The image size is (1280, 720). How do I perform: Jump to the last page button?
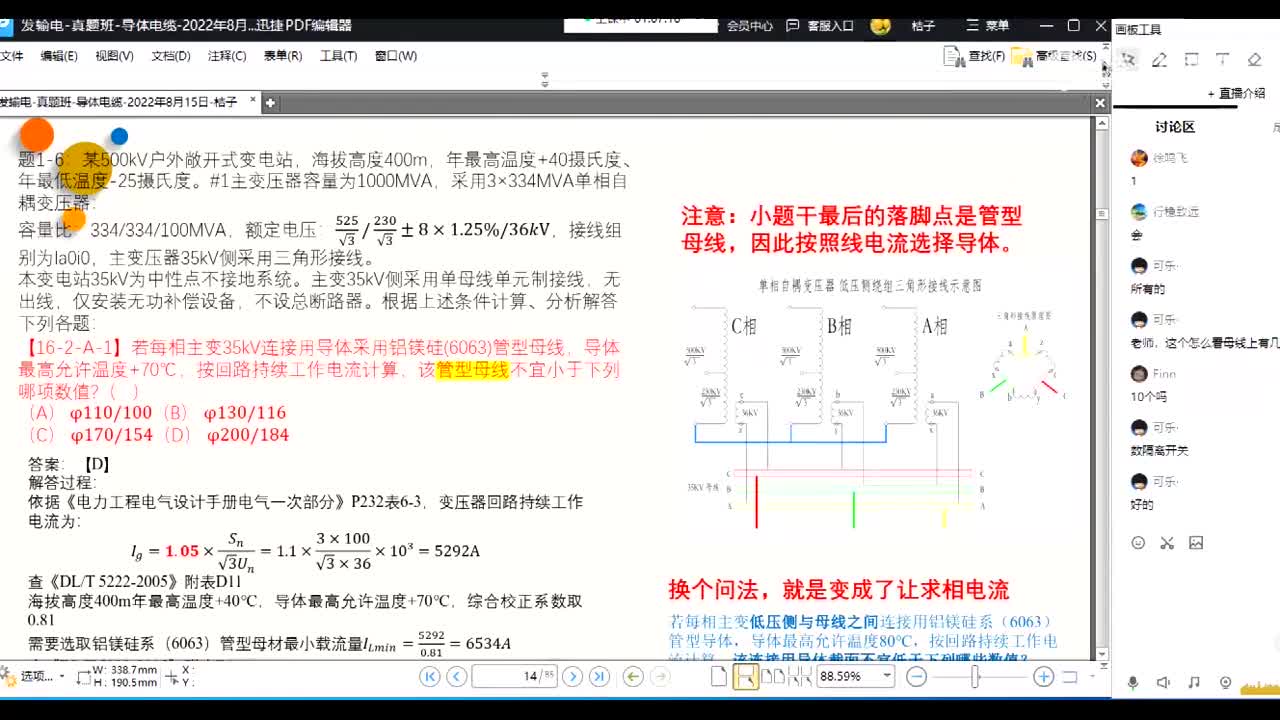599,677
